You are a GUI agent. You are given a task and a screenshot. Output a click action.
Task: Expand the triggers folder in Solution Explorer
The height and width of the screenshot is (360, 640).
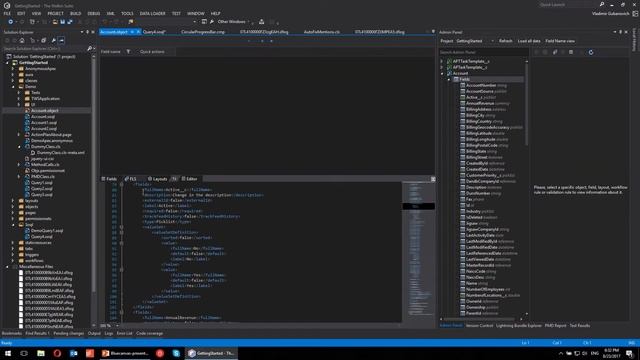pyautogui.click(x=13, y=255)
